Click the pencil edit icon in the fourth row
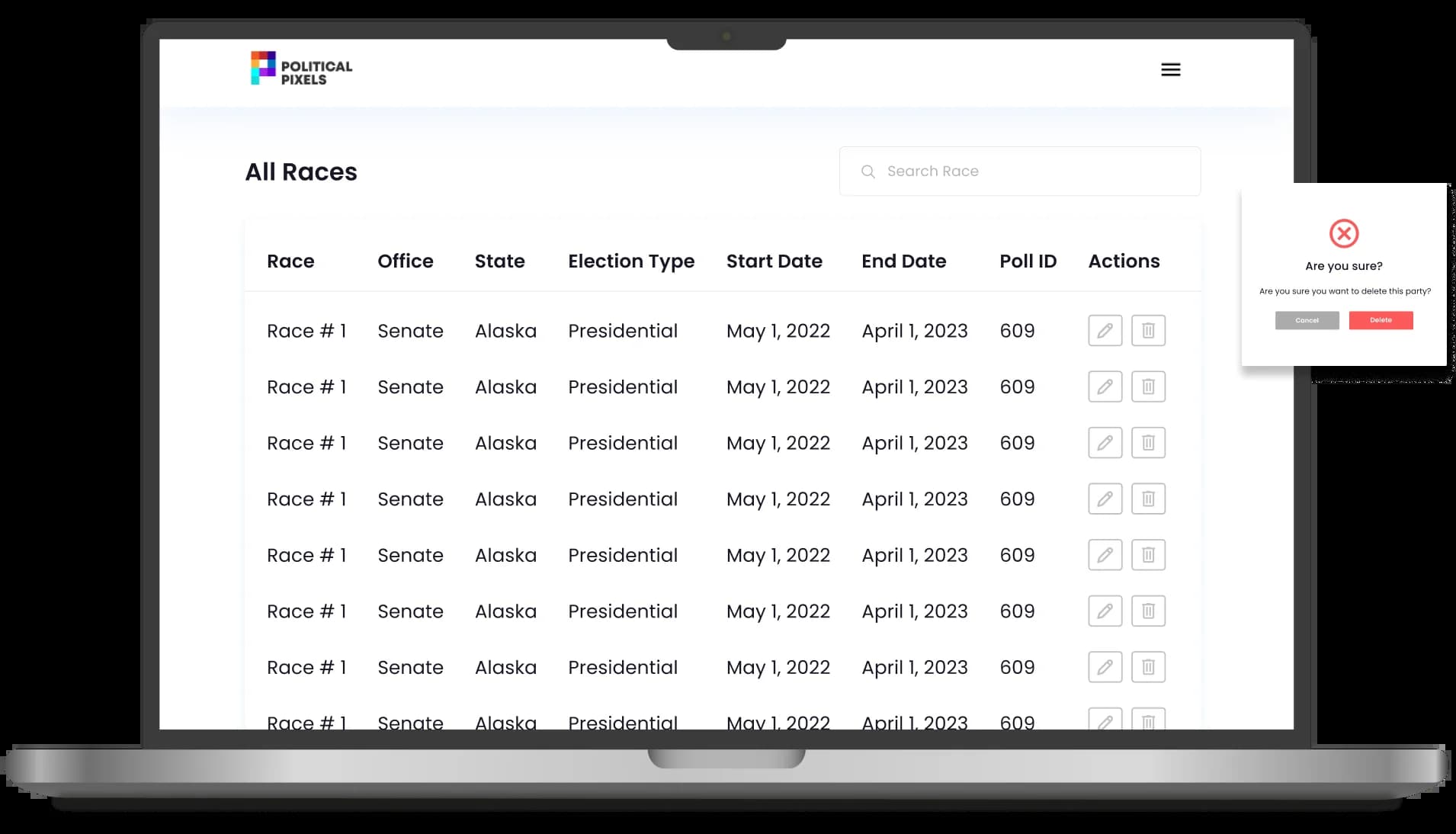Viewport: 1456px width, 834px height. (x=1105, y=499)
